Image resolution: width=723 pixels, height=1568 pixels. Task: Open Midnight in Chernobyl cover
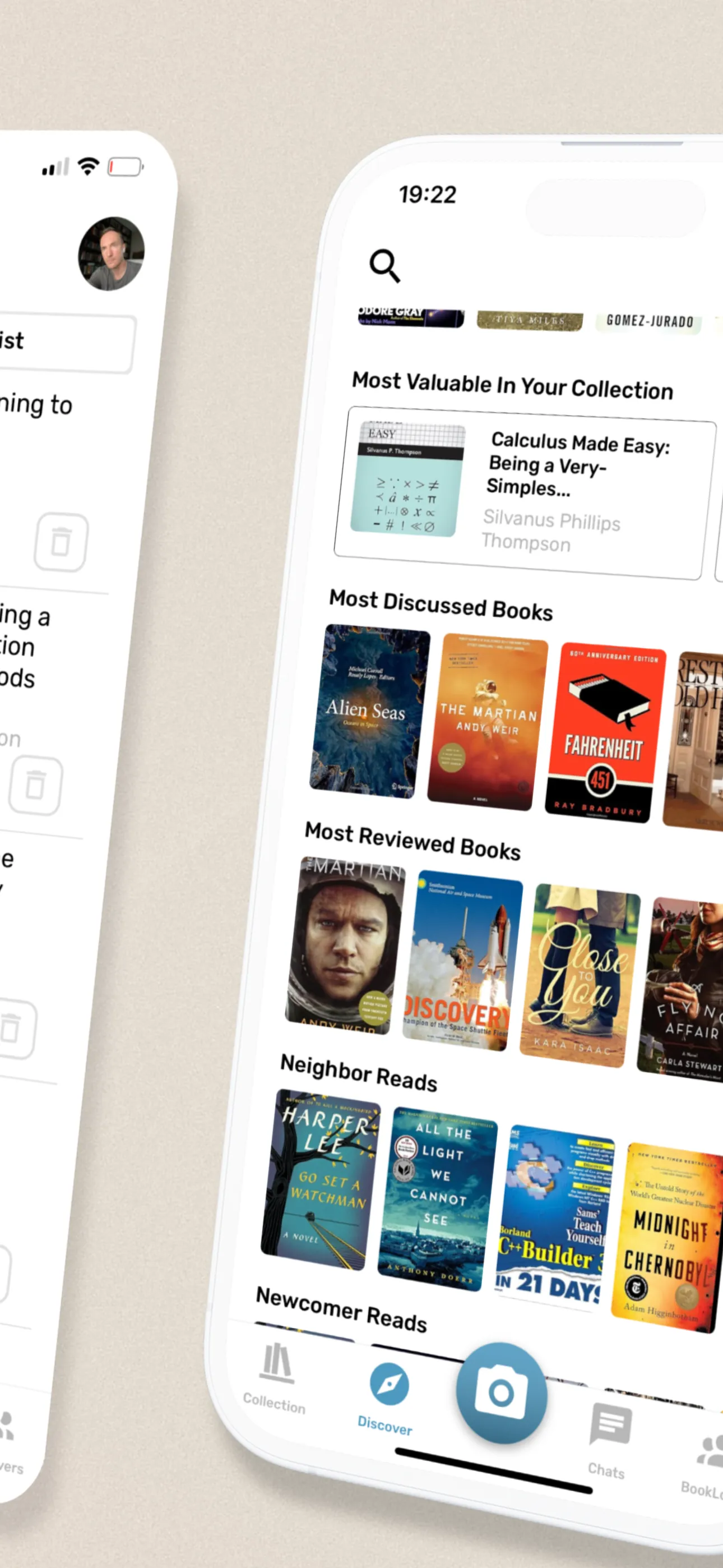tap(668, 1237)
